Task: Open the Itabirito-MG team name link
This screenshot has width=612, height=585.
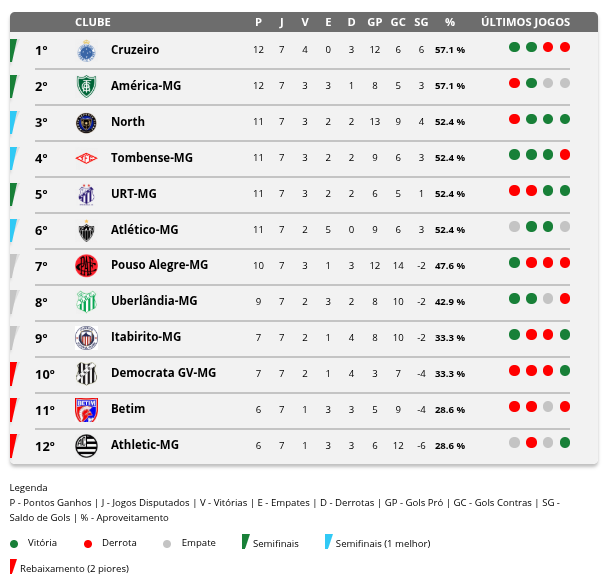Action: point(145,337)
